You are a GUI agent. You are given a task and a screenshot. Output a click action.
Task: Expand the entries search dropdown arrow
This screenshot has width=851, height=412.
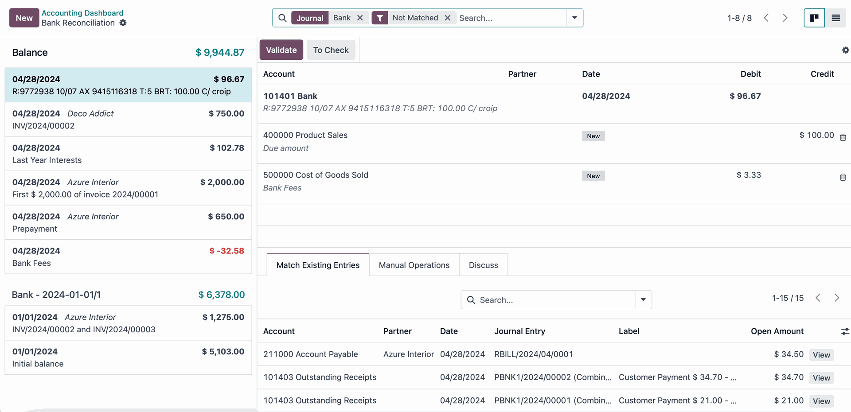642,299
